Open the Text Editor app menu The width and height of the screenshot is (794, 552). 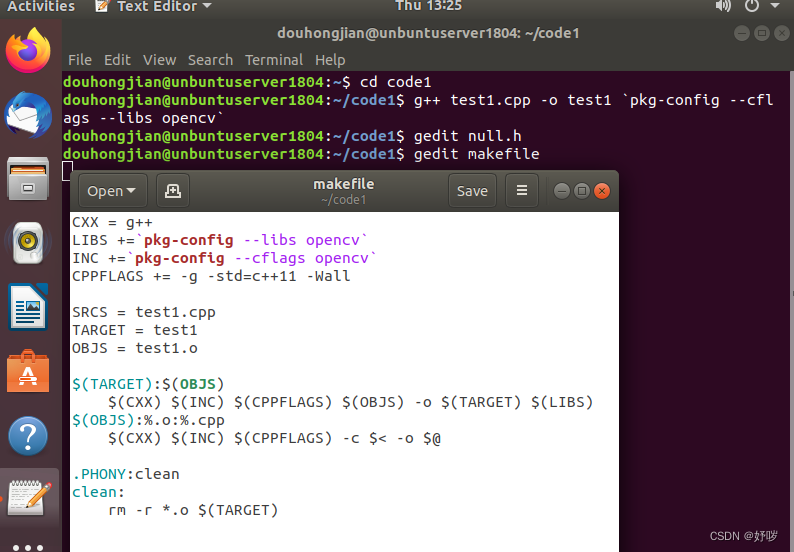tap(153, 6)
